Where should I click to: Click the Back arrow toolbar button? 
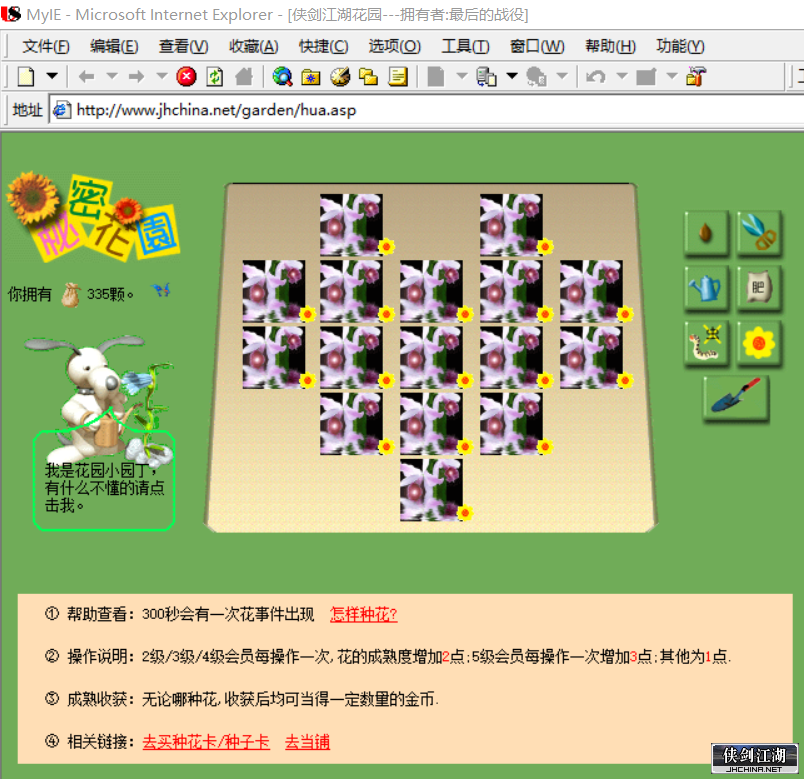(x=86, y=76)
